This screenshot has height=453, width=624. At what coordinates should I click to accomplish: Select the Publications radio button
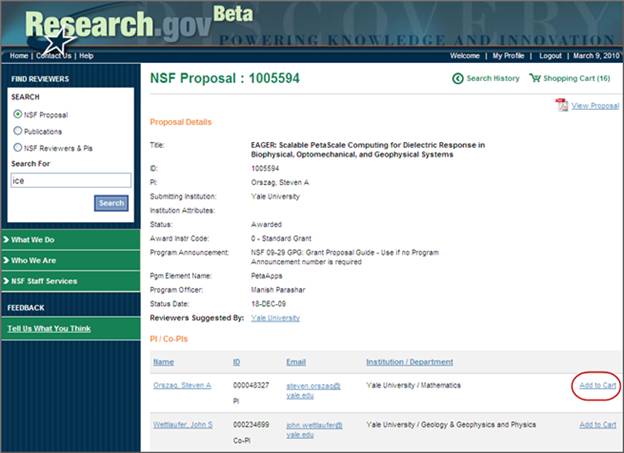(x=17, y=131)
